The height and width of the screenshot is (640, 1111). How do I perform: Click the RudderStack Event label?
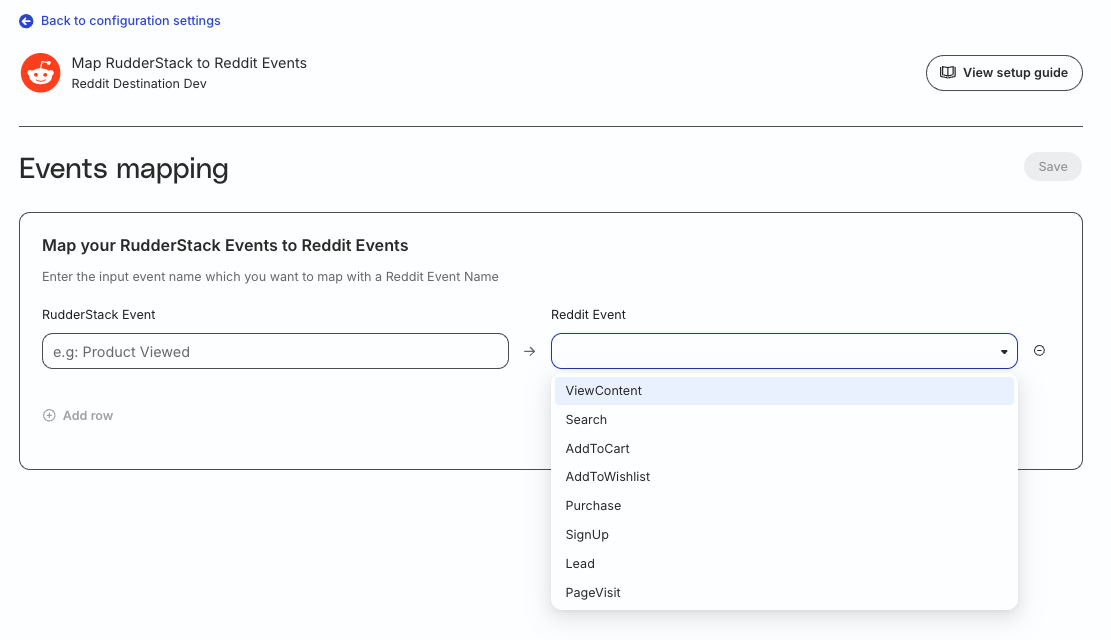pyautogui.click(x=98, y=315)
